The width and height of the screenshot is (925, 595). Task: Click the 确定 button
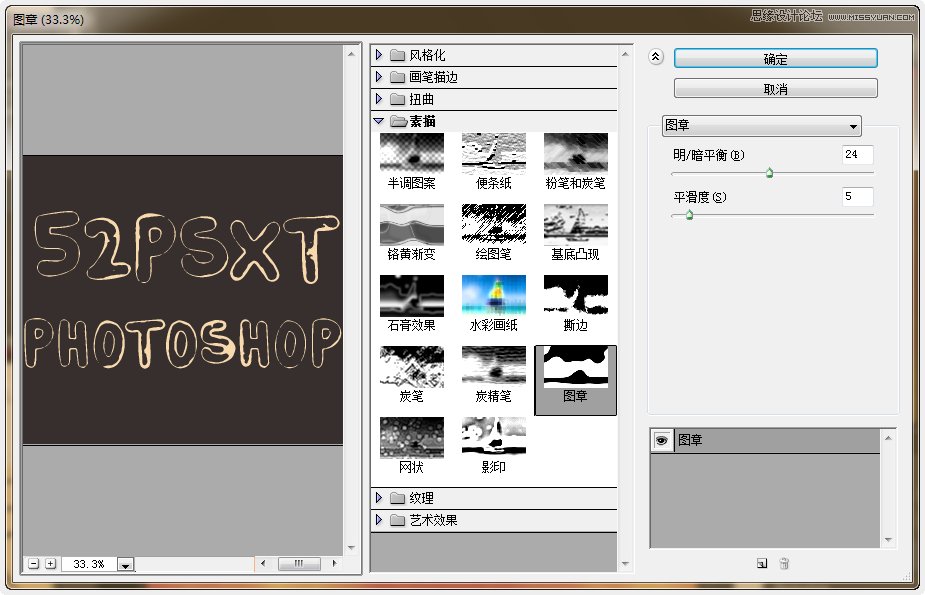[x=775, y=59]
